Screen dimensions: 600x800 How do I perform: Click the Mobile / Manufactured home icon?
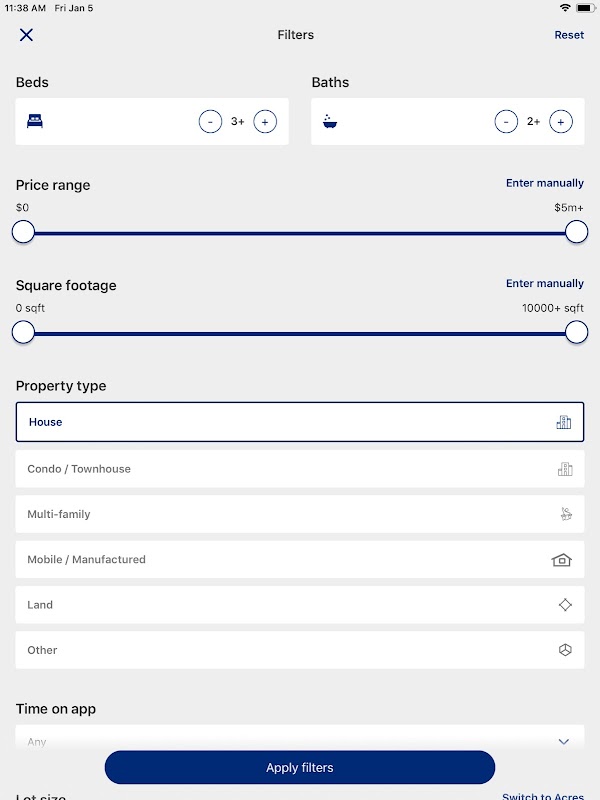(562, 560)
